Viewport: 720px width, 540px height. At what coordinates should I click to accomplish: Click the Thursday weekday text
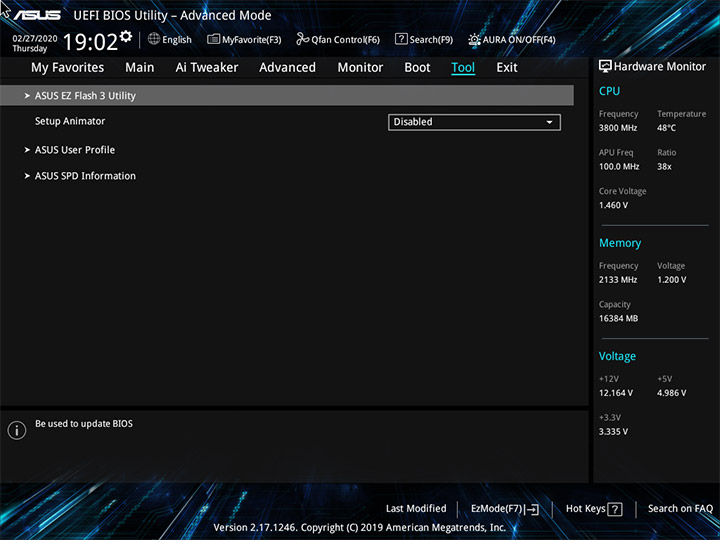click(29, 48)
